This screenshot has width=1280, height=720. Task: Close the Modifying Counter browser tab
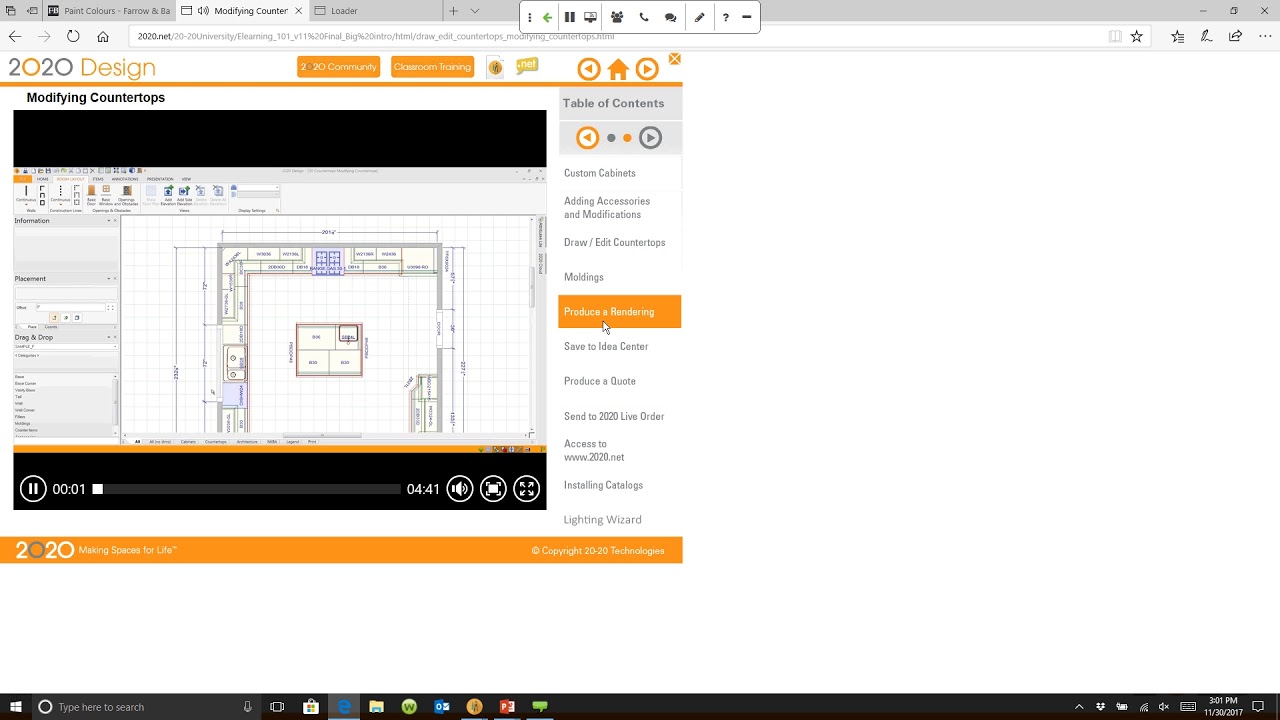(298, 11)
